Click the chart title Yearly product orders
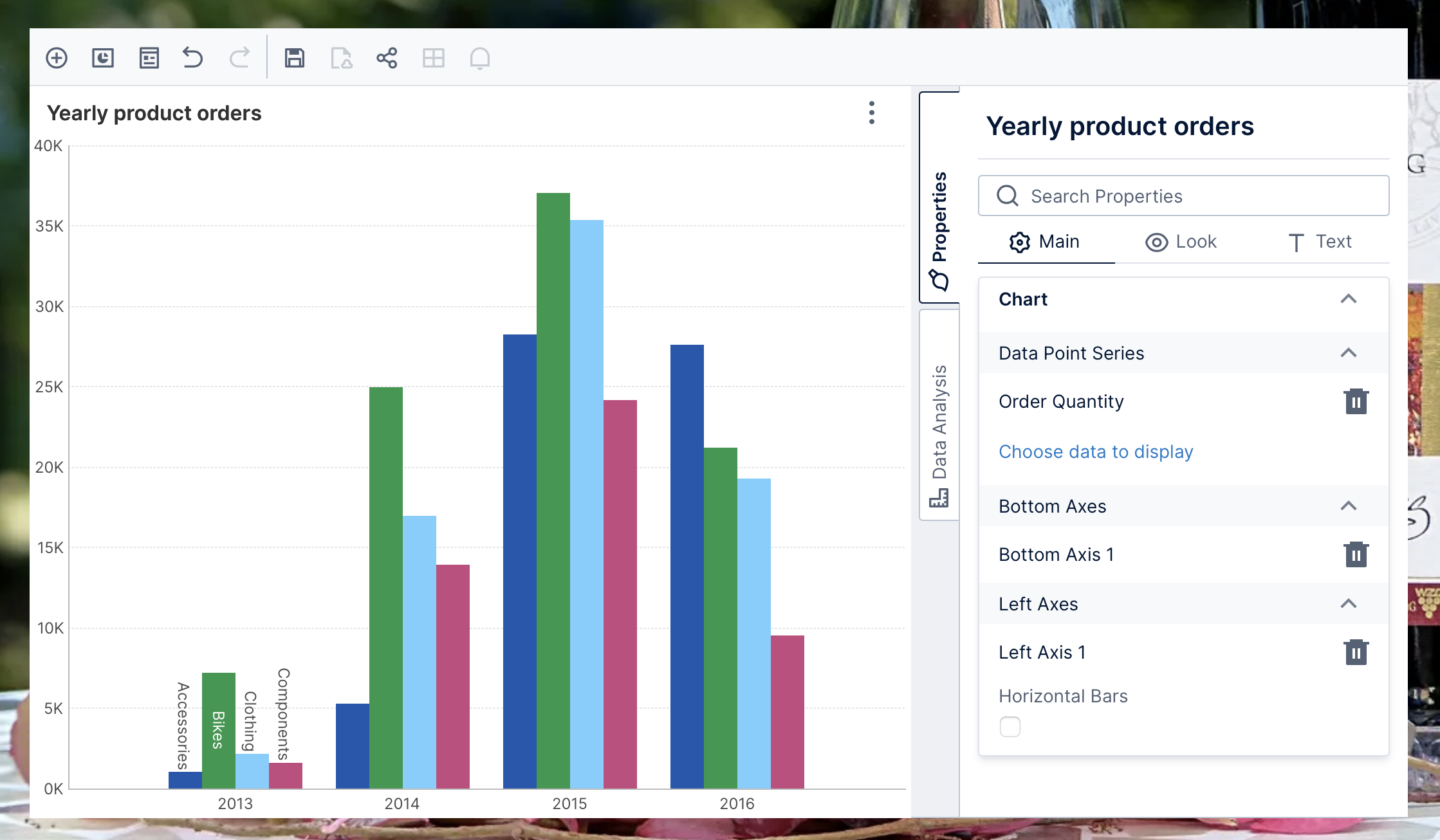Viewport: 1440px width, 840px height. tap(154, 113)
